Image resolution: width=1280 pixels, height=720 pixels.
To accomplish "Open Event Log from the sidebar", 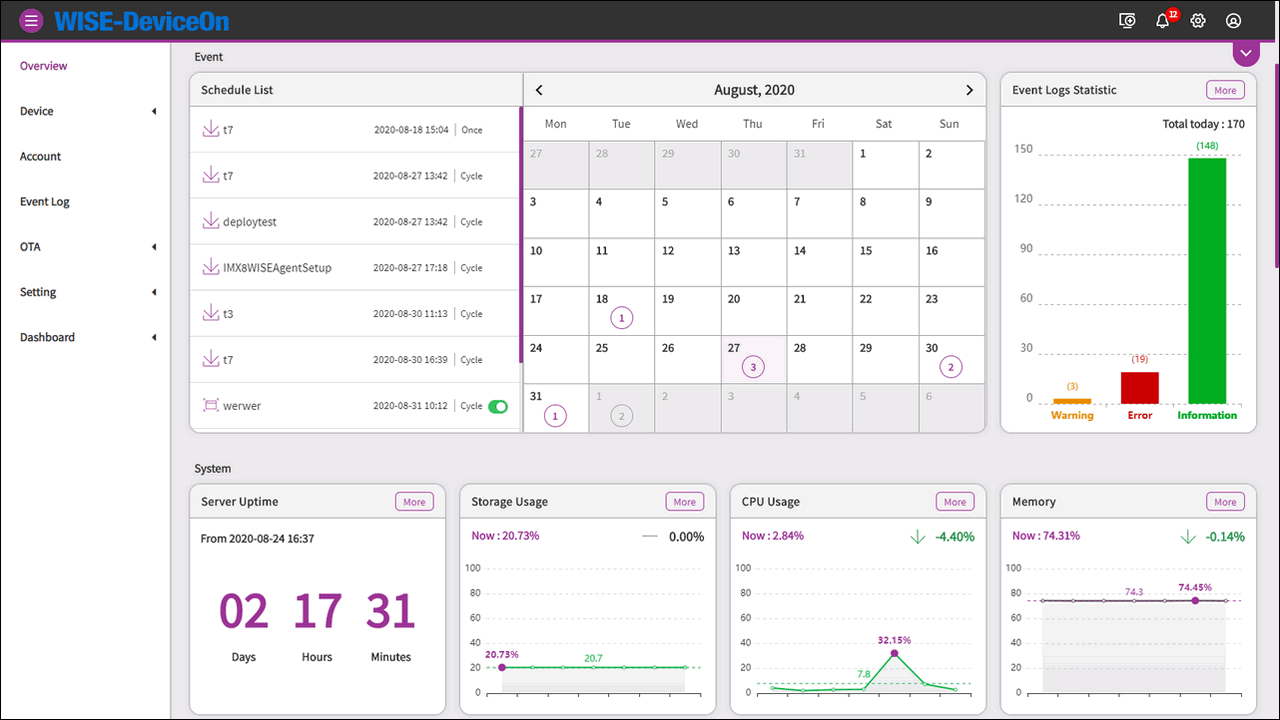I will point(45,202).
